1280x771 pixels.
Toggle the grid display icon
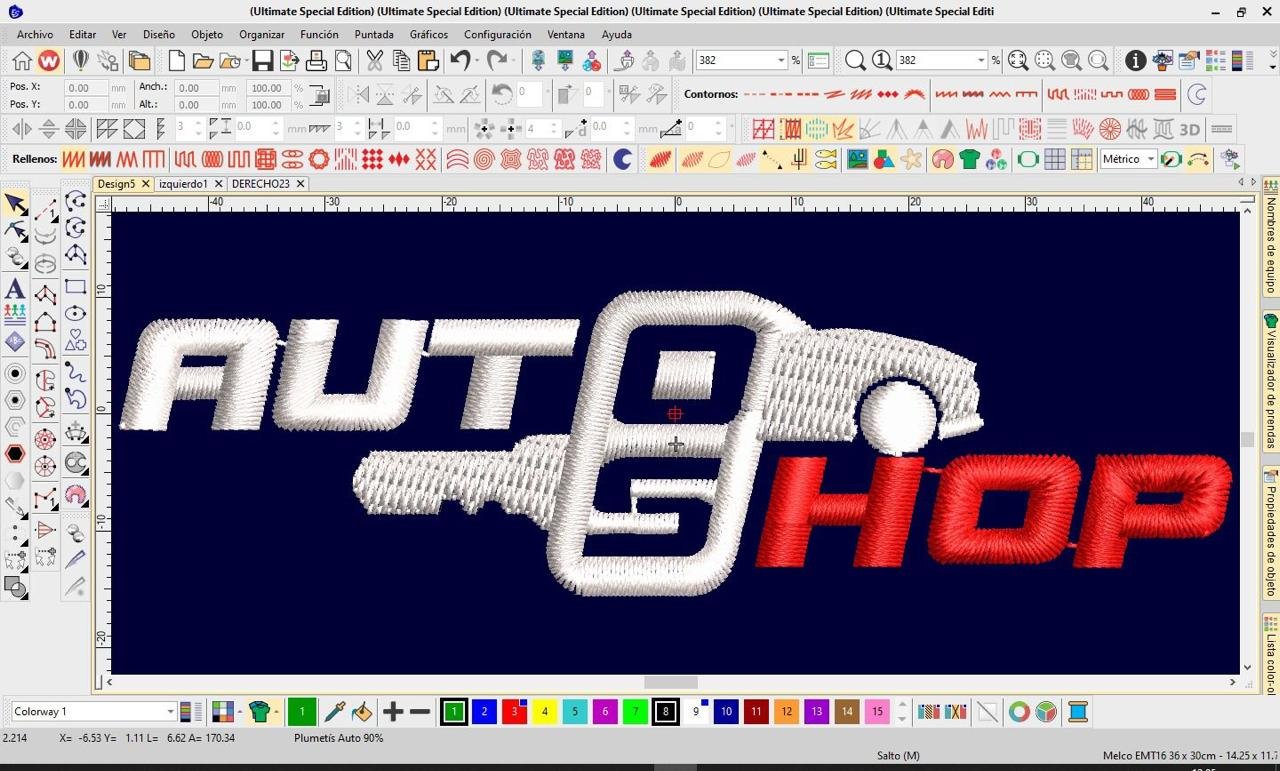click(1054, 160)
